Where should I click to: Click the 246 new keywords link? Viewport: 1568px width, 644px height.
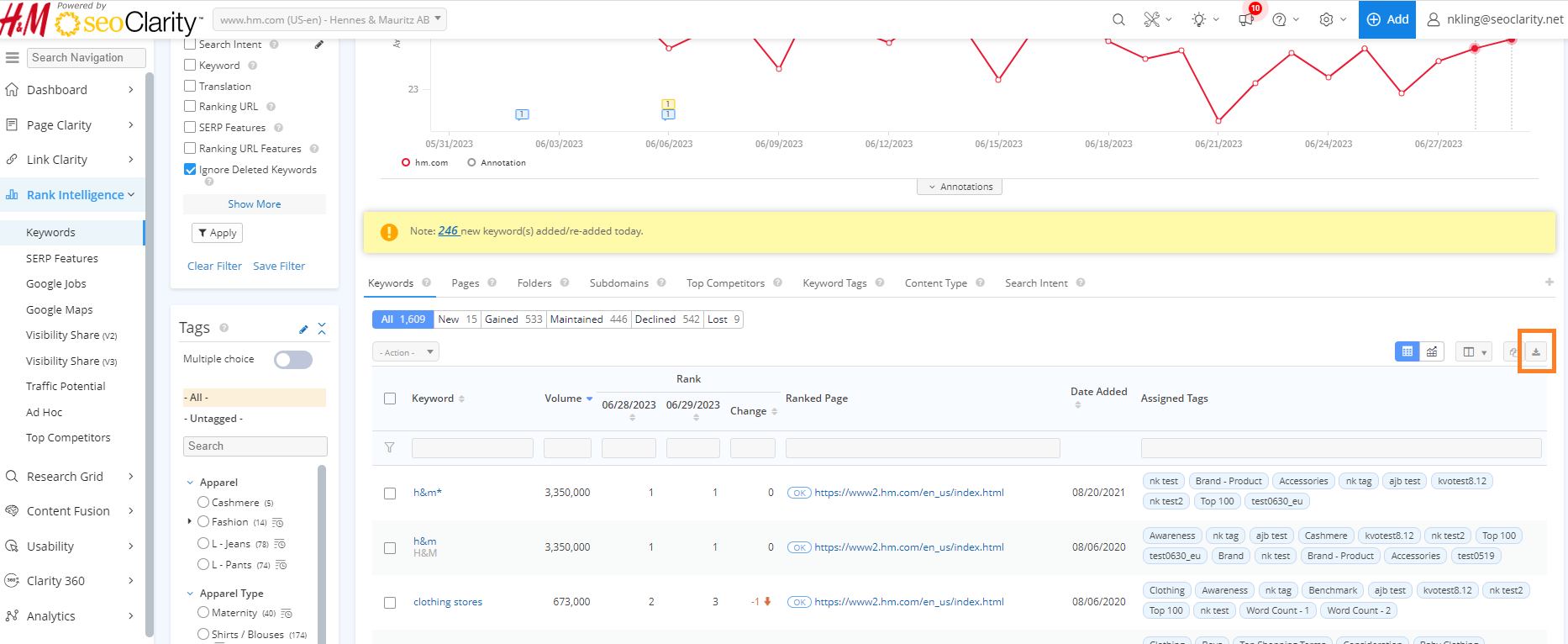pos(448,231)
